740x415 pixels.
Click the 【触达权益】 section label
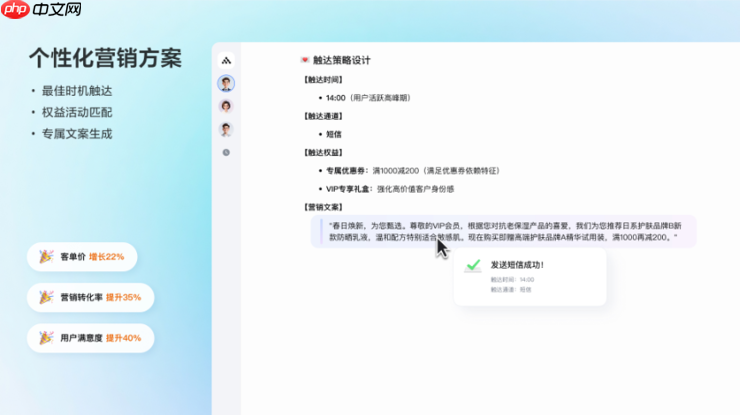[x=323, y=152]
